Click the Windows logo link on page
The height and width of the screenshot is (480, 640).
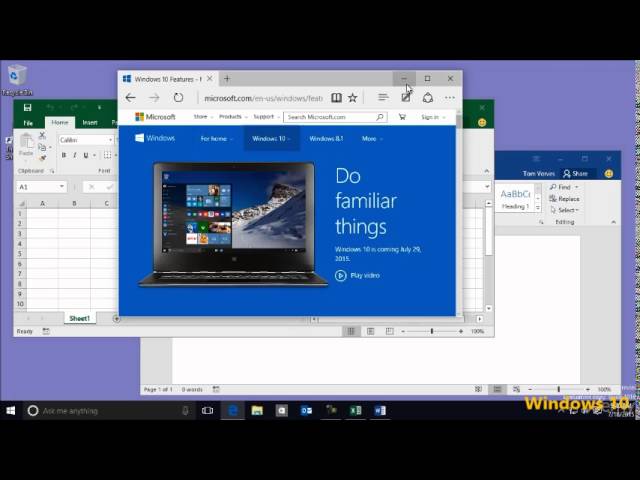click(x=155, y=138)
